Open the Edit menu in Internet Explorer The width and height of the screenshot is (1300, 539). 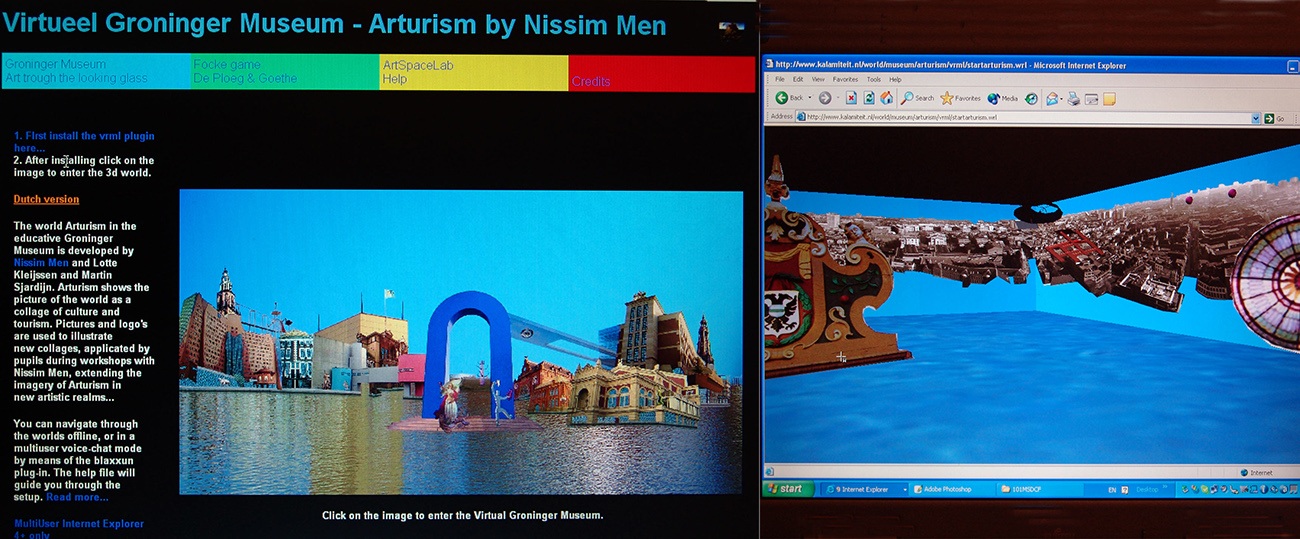point(798,80)
